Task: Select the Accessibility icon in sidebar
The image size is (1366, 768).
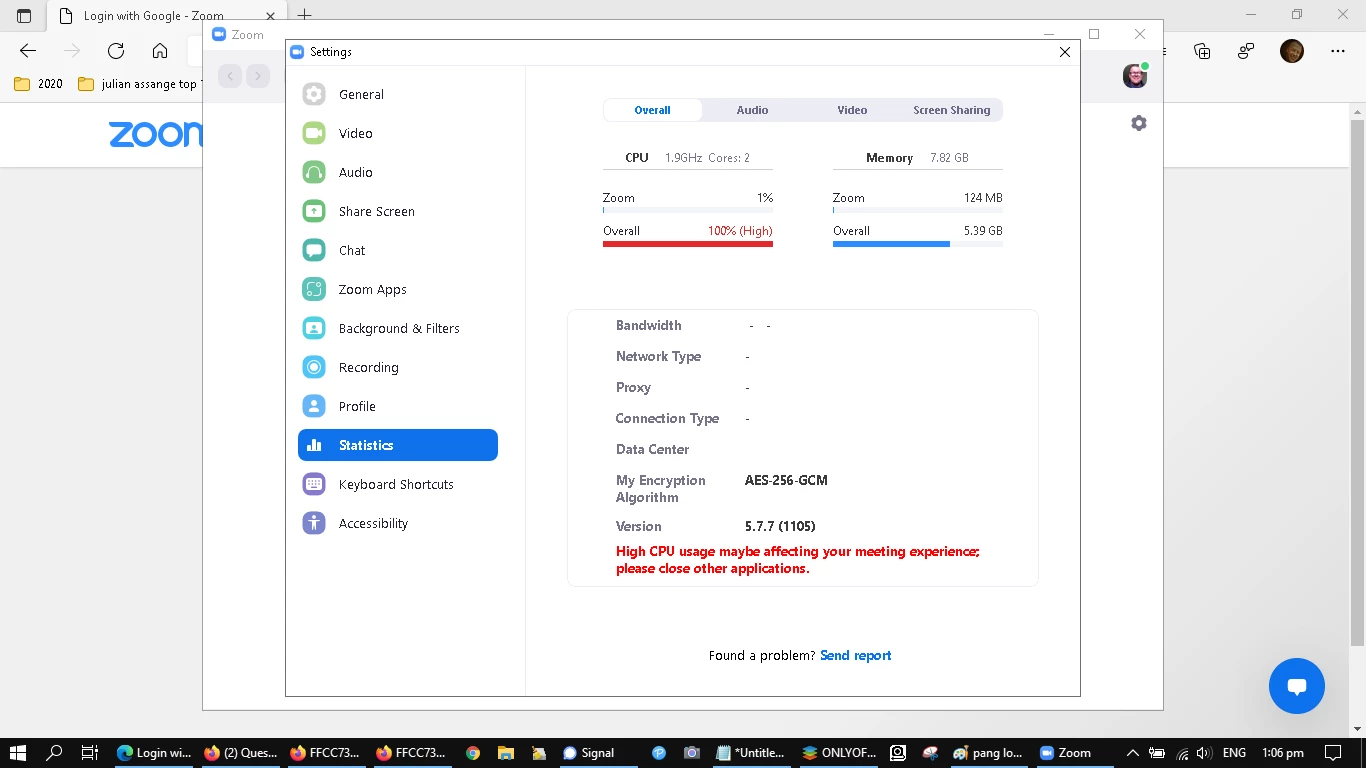Action: [314, 523]
